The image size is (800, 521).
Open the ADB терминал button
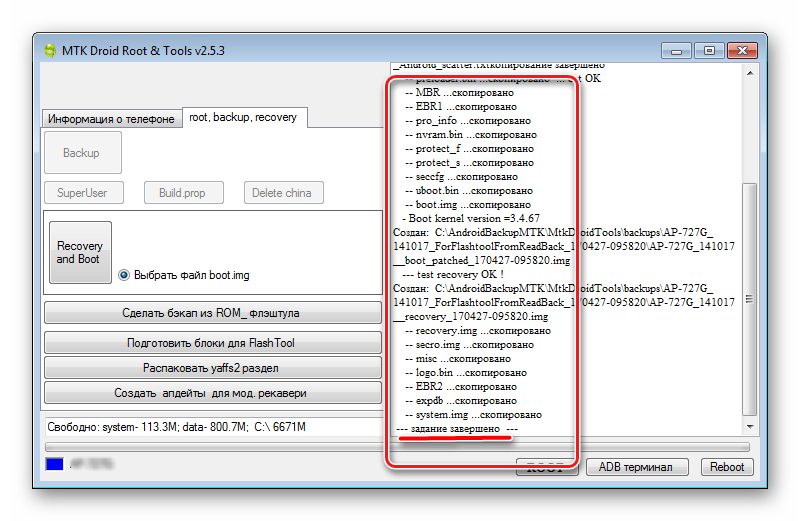click(637, 467)
